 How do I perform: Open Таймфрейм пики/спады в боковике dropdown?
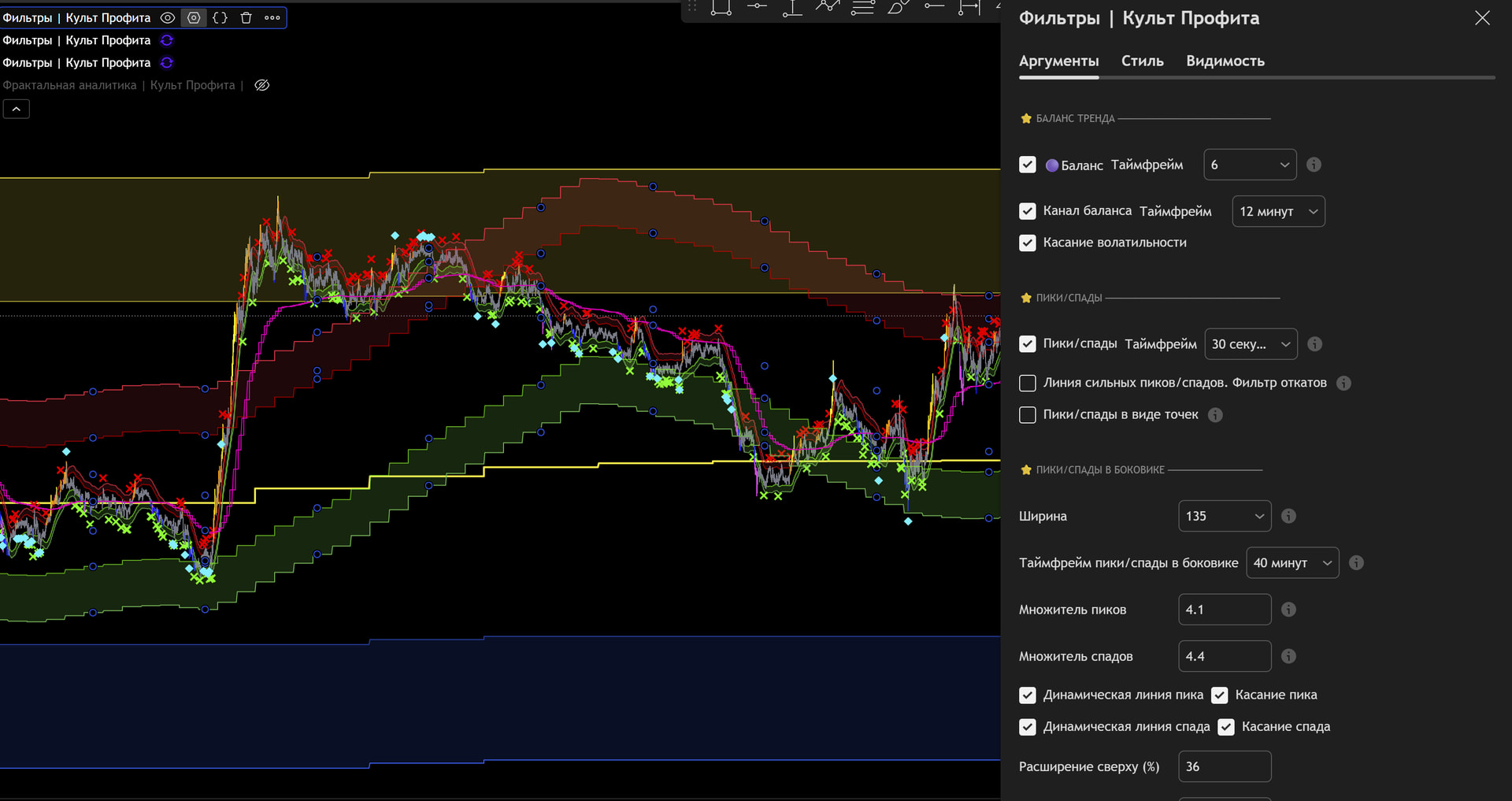pos(1292,562)
